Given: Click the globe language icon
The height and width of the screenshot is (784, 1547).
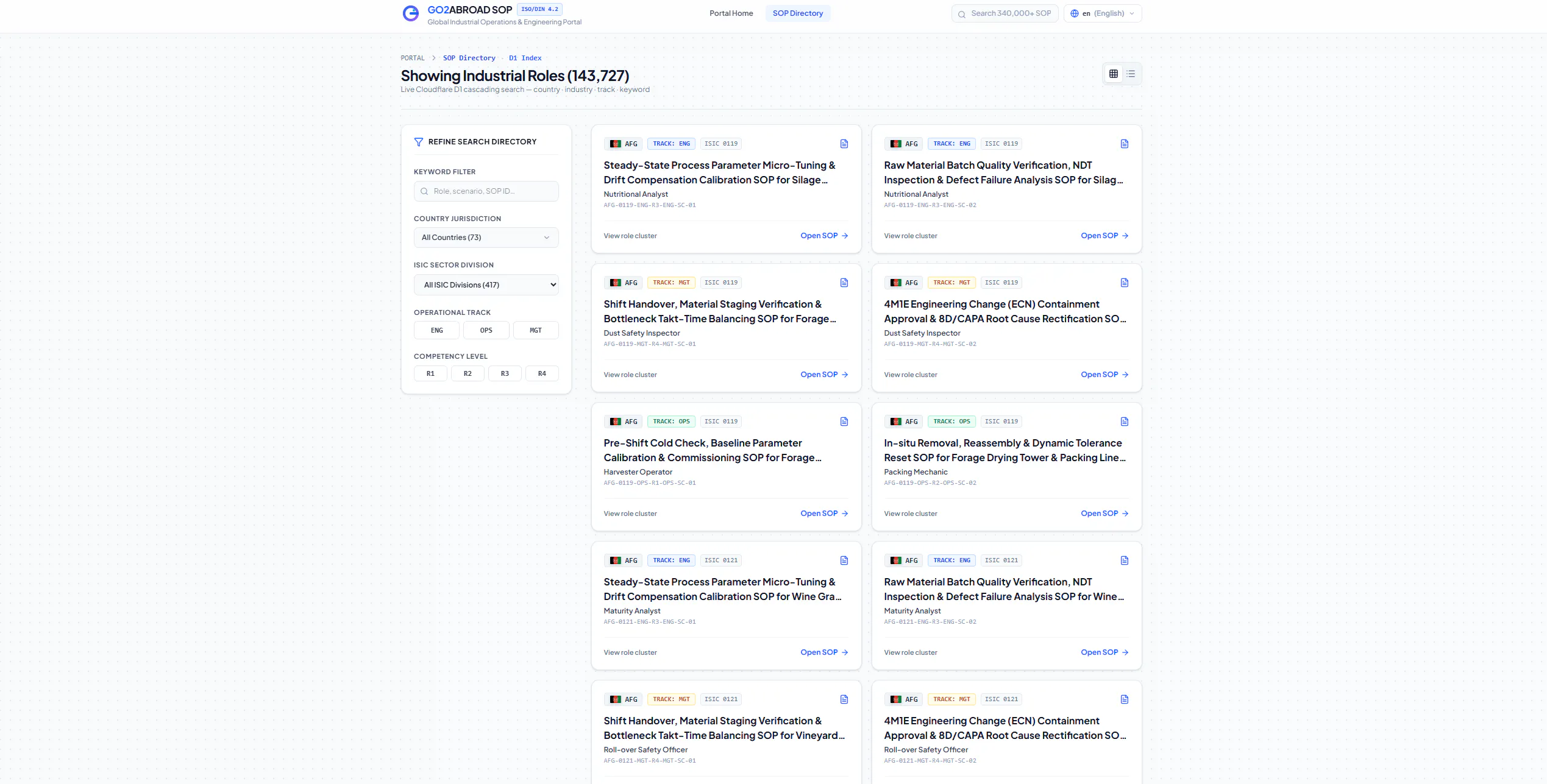Looking at the screenshot, I should (x=1075, y=13).
